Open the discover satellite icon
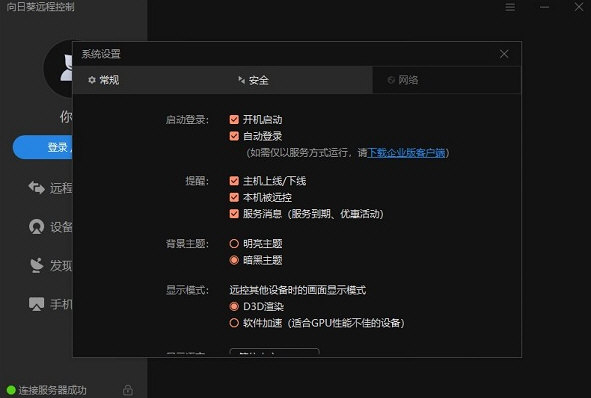The image size is (591, 398). (37, 265)
